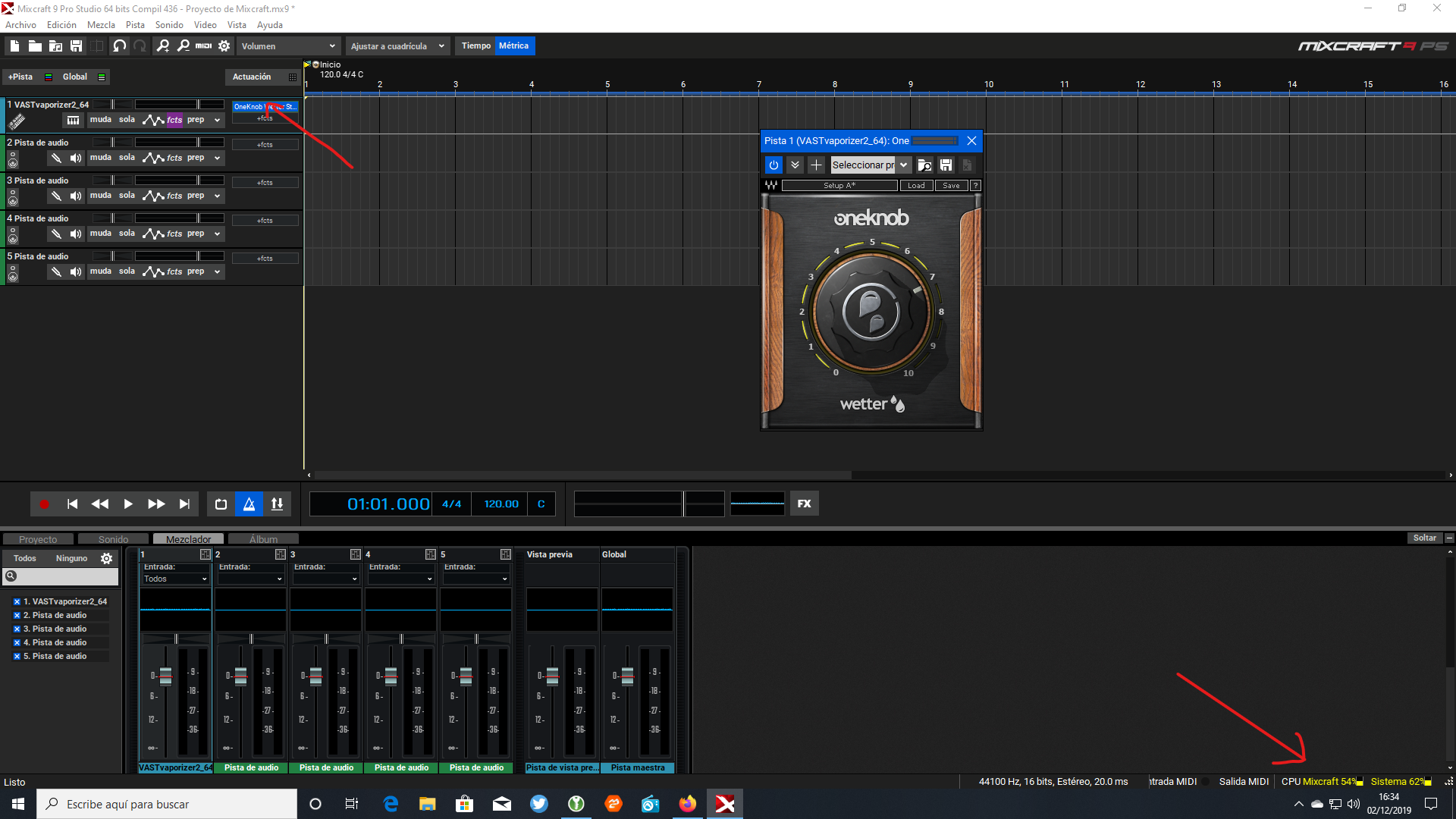Click the +Pista add track button

20,77
